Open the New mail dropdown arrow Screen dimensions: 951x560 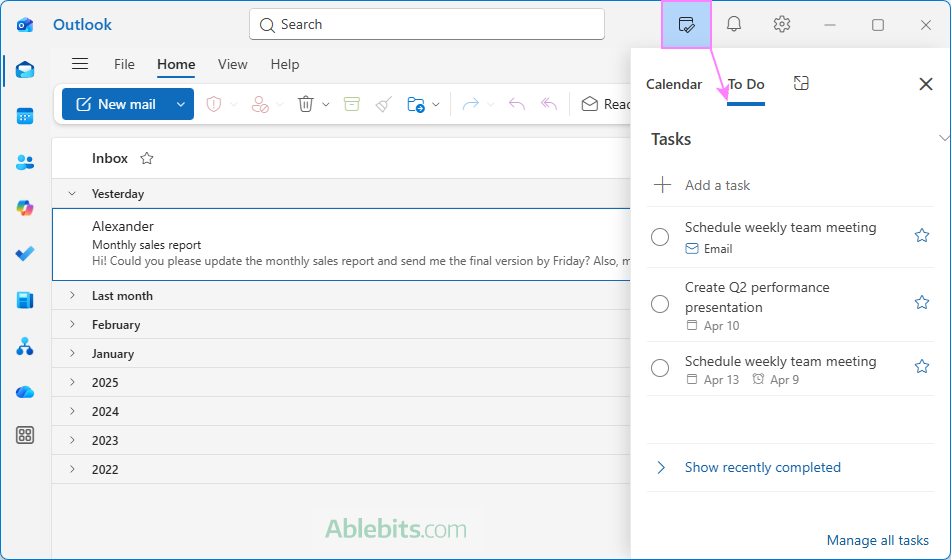point(181,104)
